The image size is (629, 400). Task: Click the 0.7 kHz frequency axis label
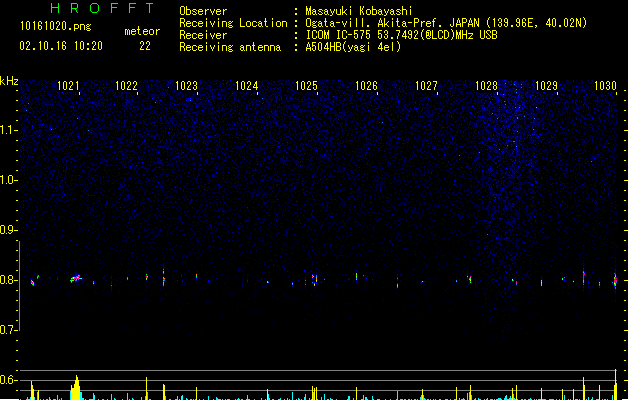8,330
